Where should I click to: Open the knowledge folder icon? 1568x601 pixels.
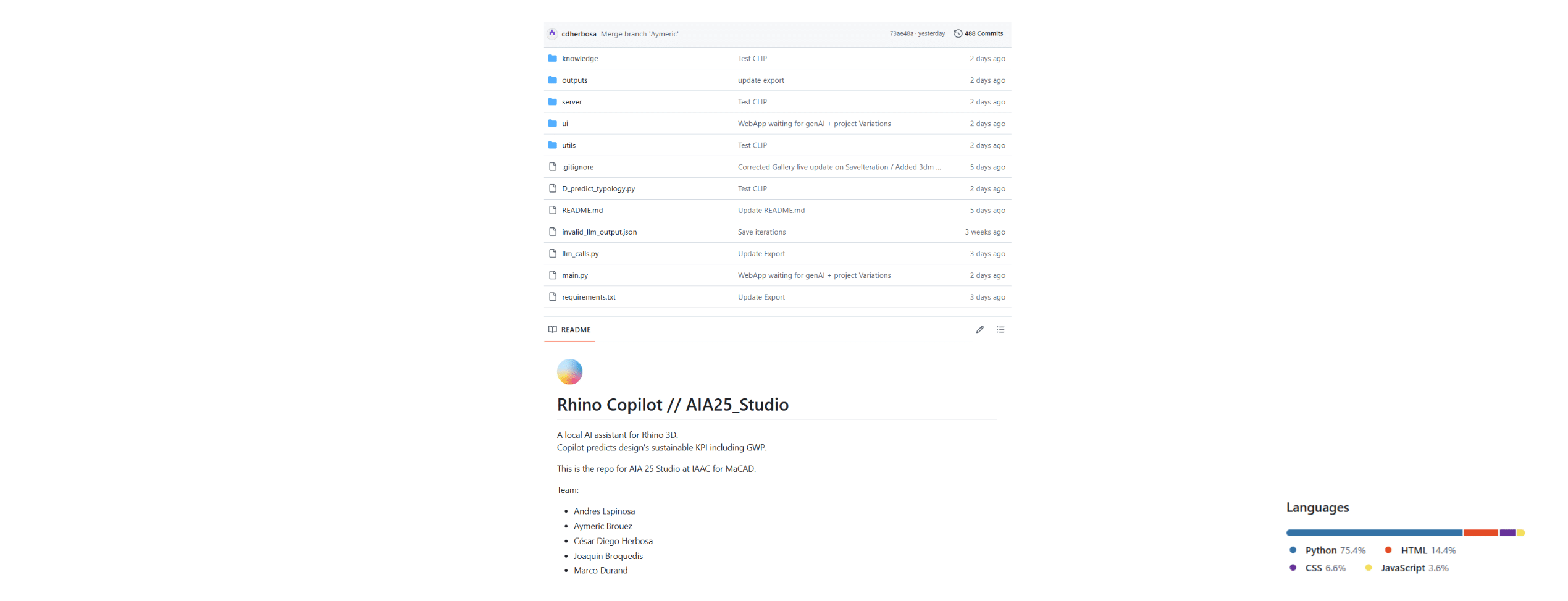tap(553, 58)
